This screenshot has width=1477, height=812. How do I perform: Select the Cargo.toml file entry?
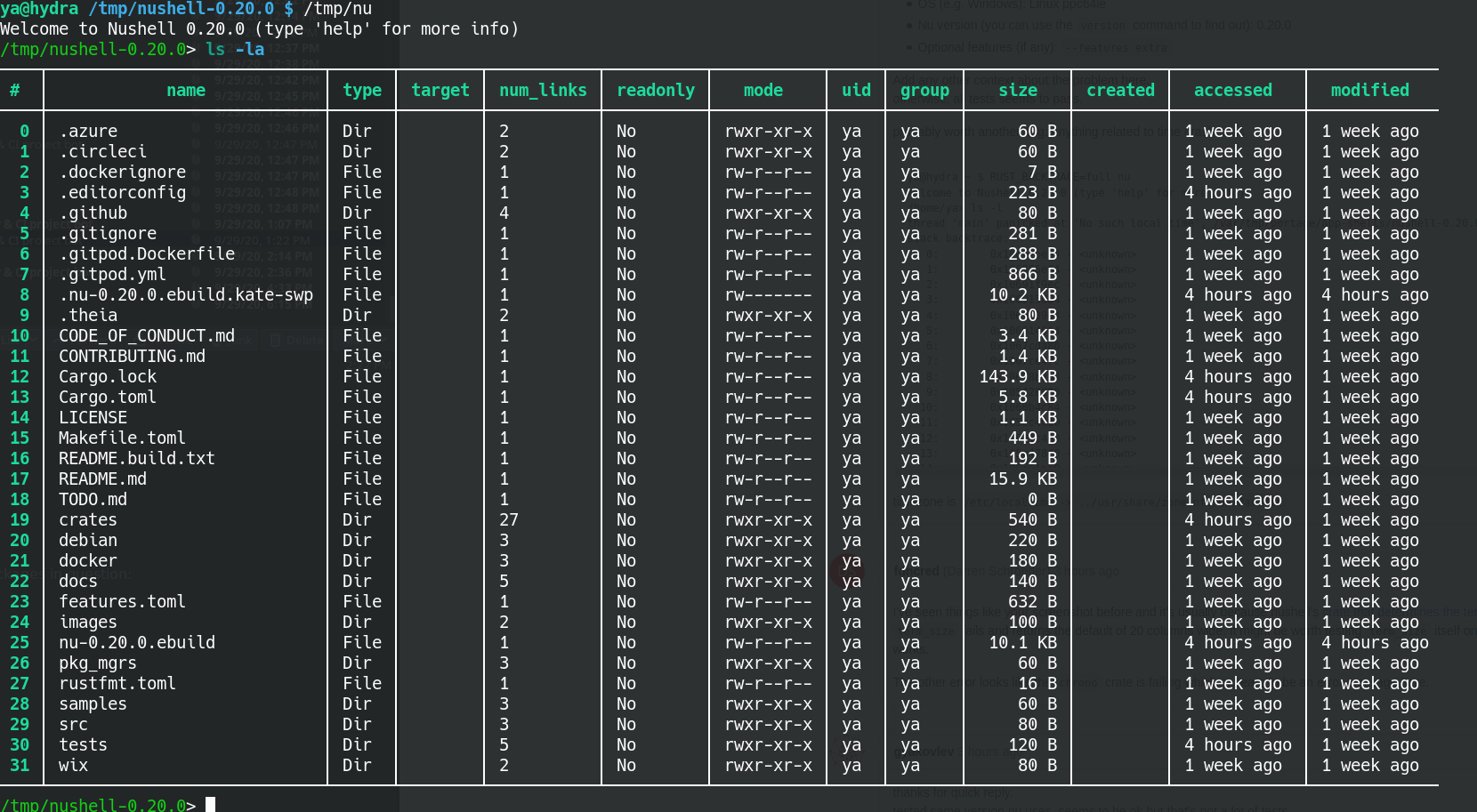[107, 397]
